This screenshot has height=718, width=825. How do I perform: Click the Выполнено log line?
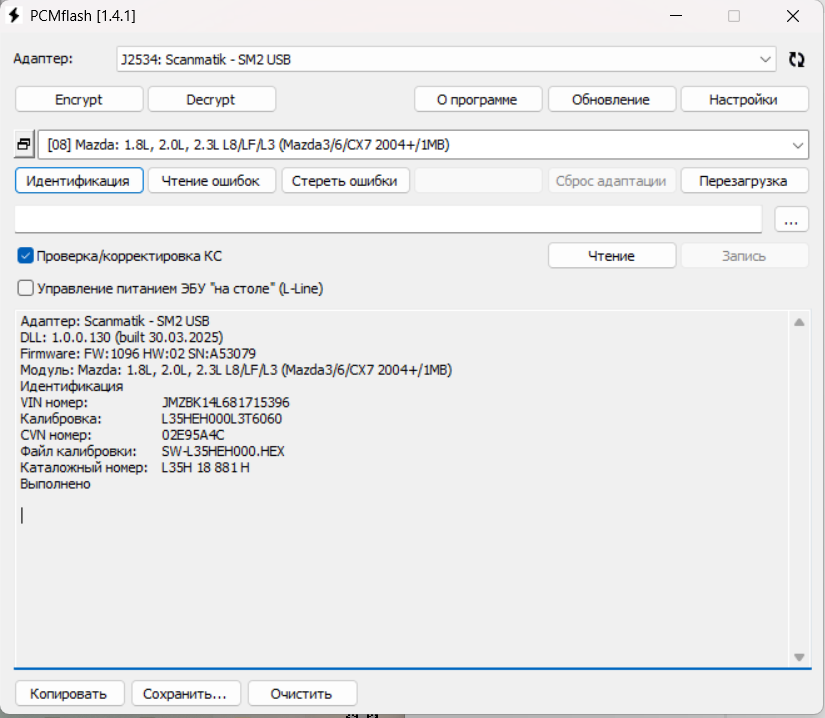55,484
